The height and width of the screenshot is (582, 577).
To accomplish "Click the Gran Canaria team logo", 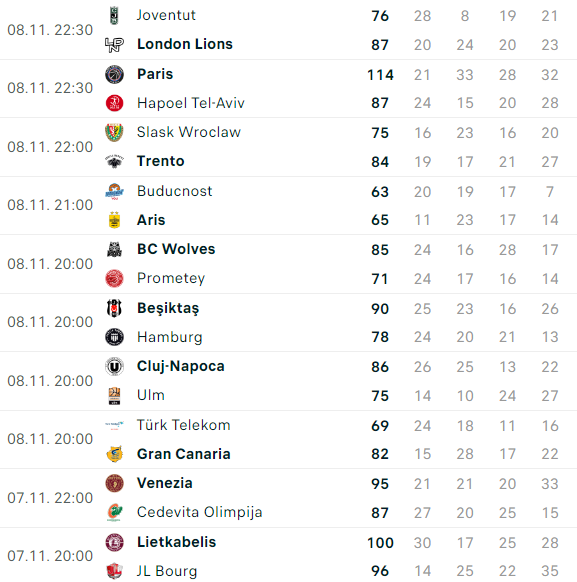I will (x=114, y=454).
